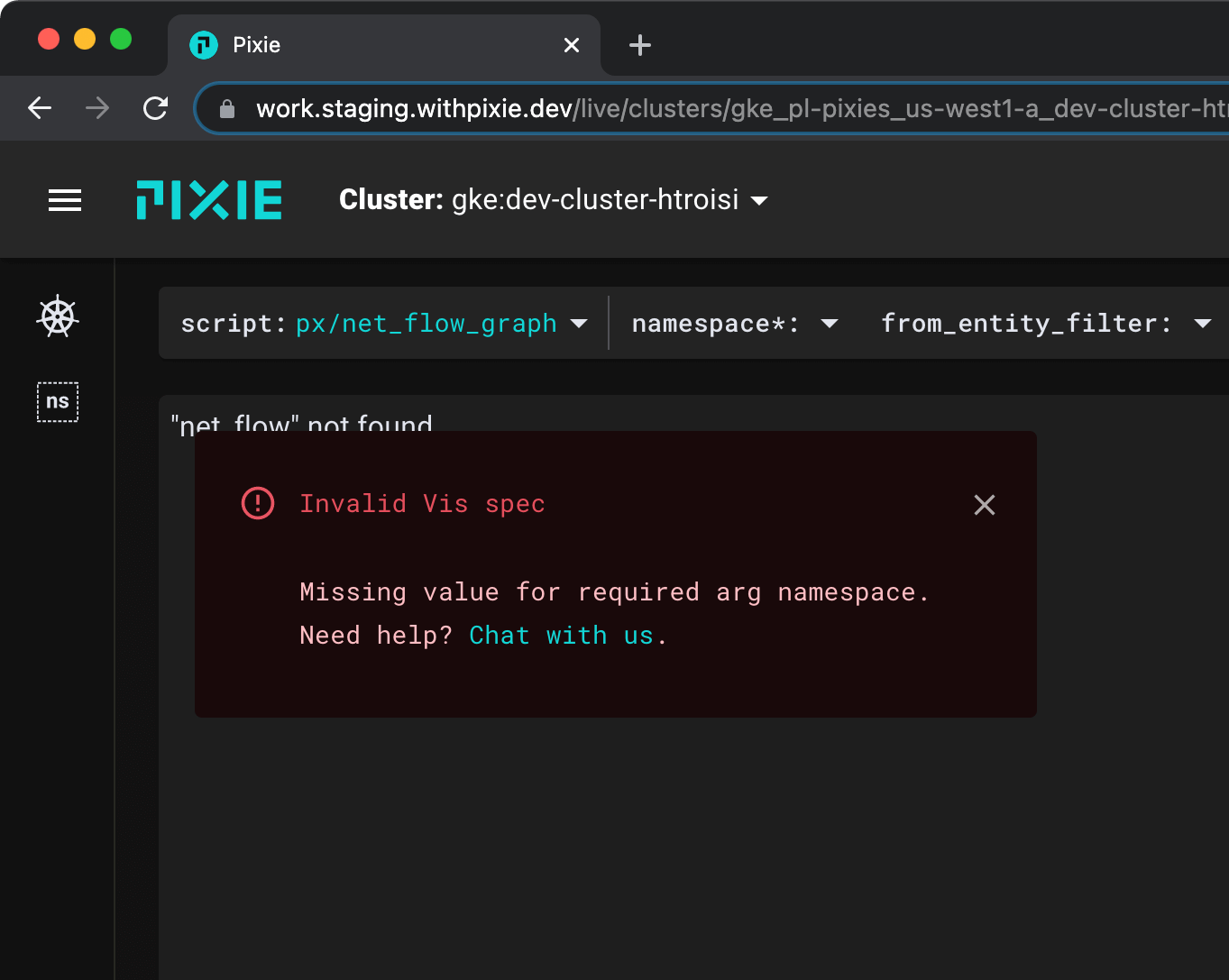Open the ns namespaces sidebar icon
This screenshot has height=980, width=1229.
tap(58, 402)
